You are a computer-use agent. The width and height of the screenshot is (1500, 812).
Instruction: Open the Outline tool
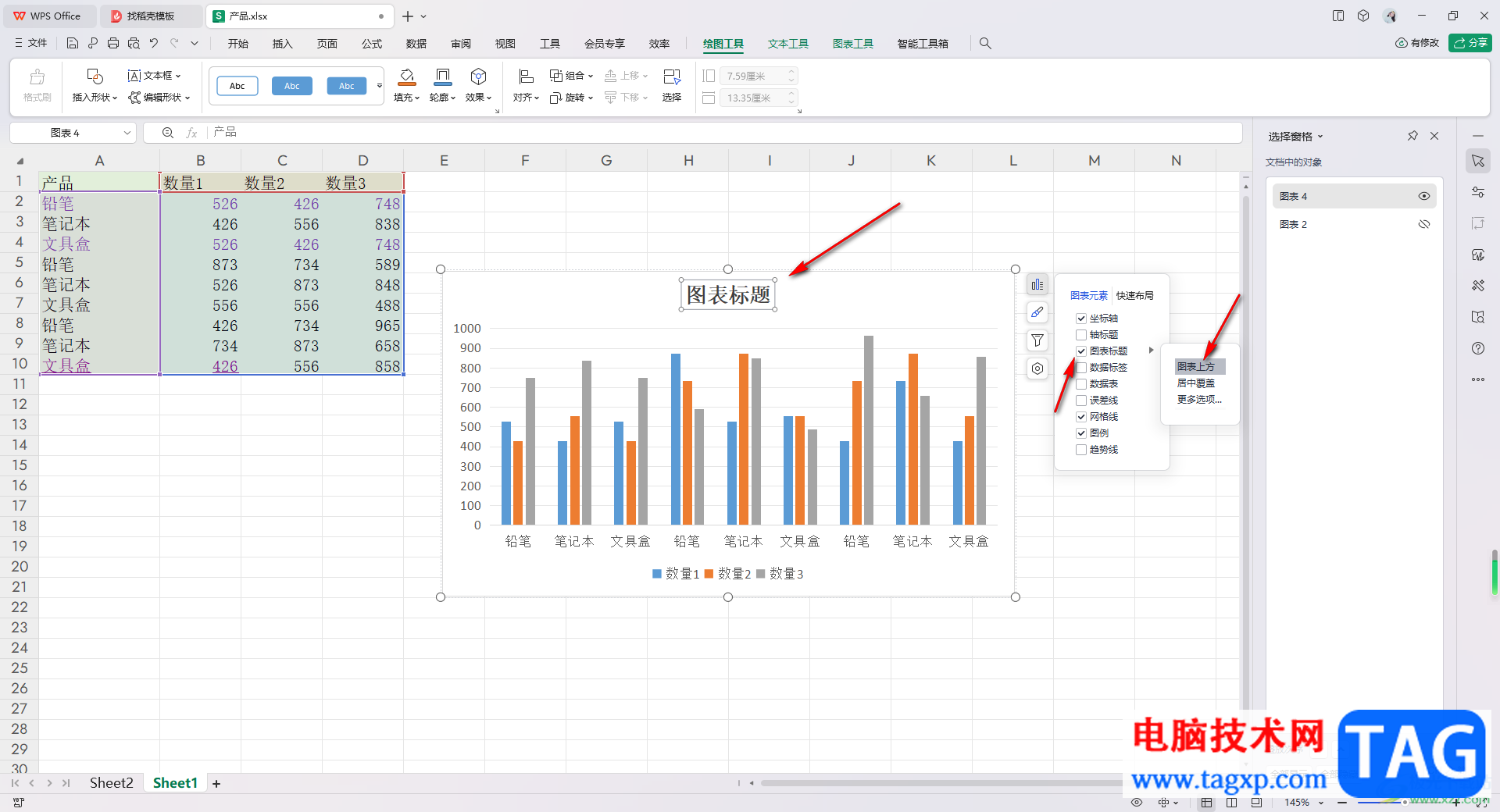pyautogui.click(x=443, y=86)
